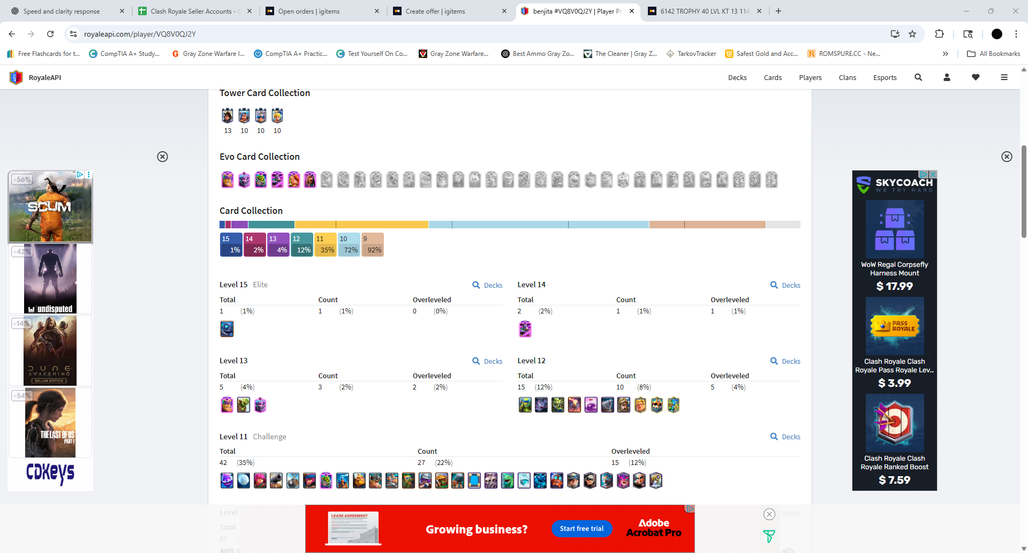Image resolution: width=1028 pixels, height=553 pixels.
Task: Open the Decks link for Level 11
Action: click(x=785, y=437)
